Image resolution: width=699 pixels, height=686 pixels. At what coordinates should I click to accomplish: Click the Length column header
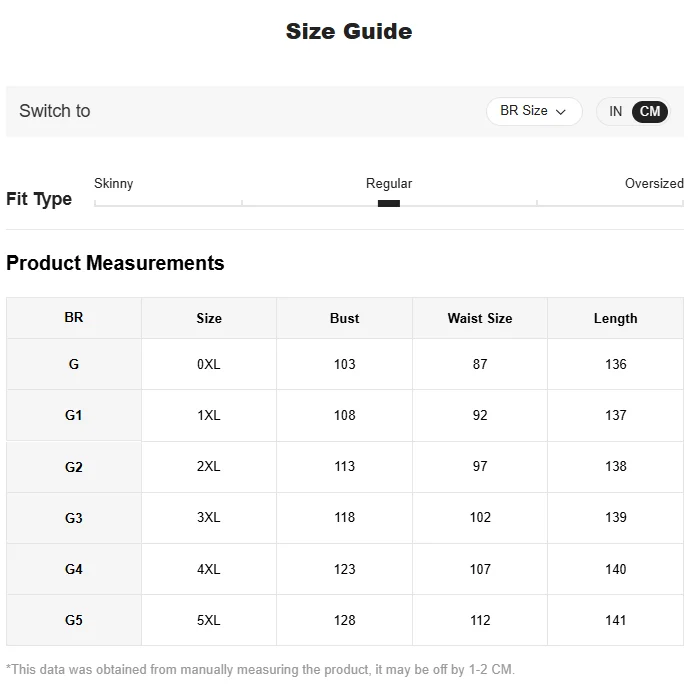click(615, 318)
